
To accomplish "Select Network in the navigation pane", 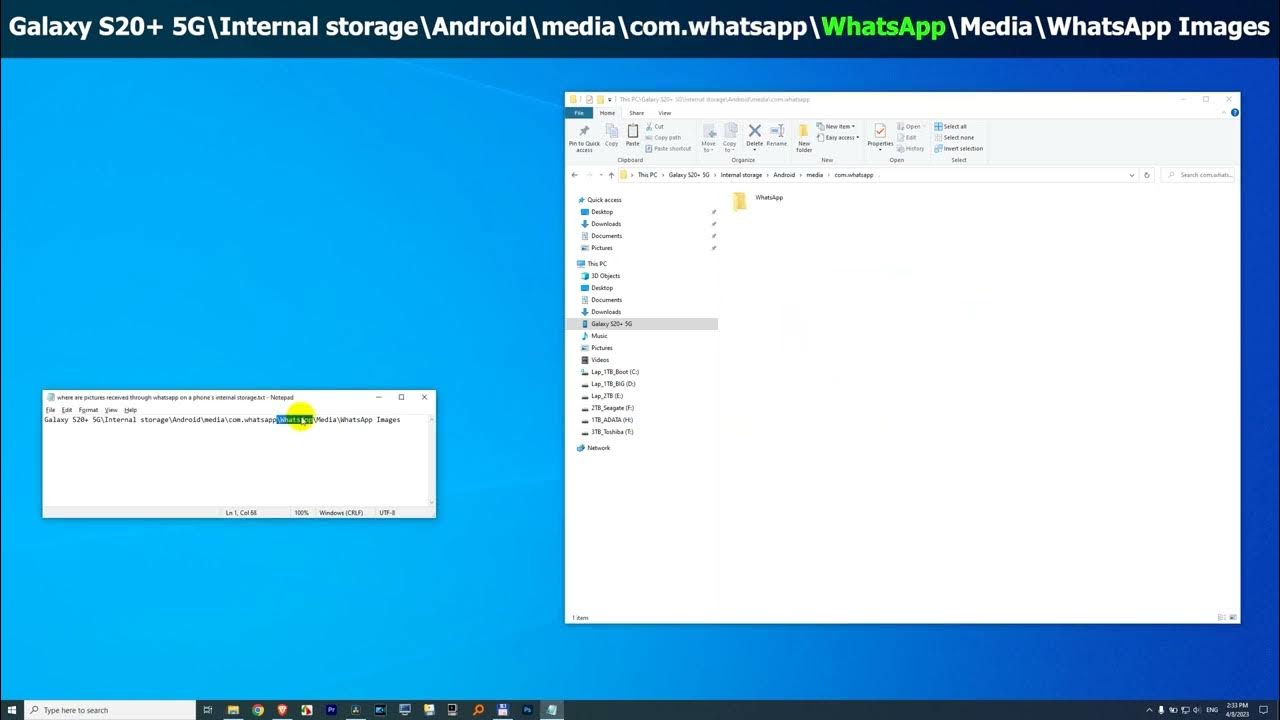I will tap(593, 448).
